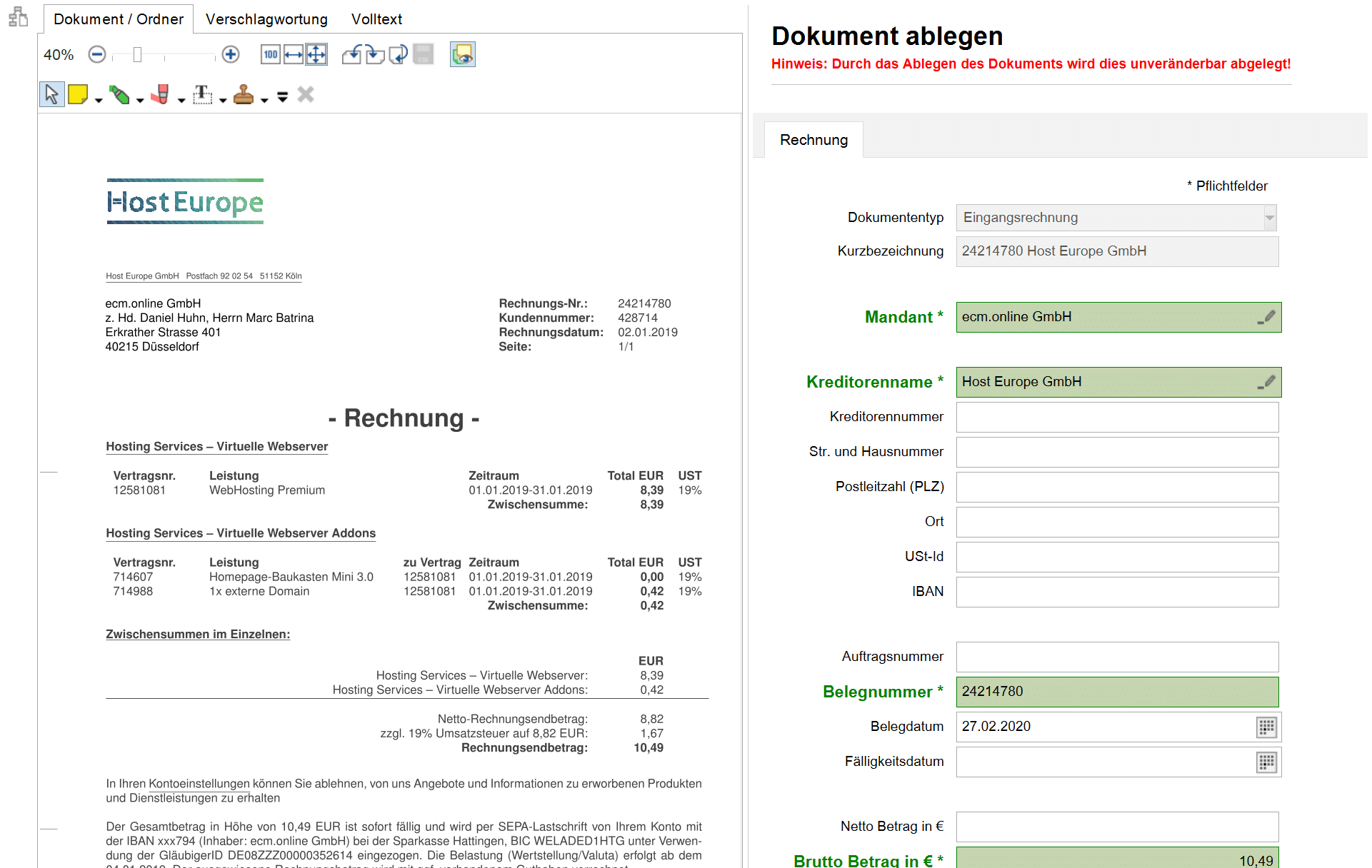
Task: Click the zoom level slider
Action: [x=139, y=54]
